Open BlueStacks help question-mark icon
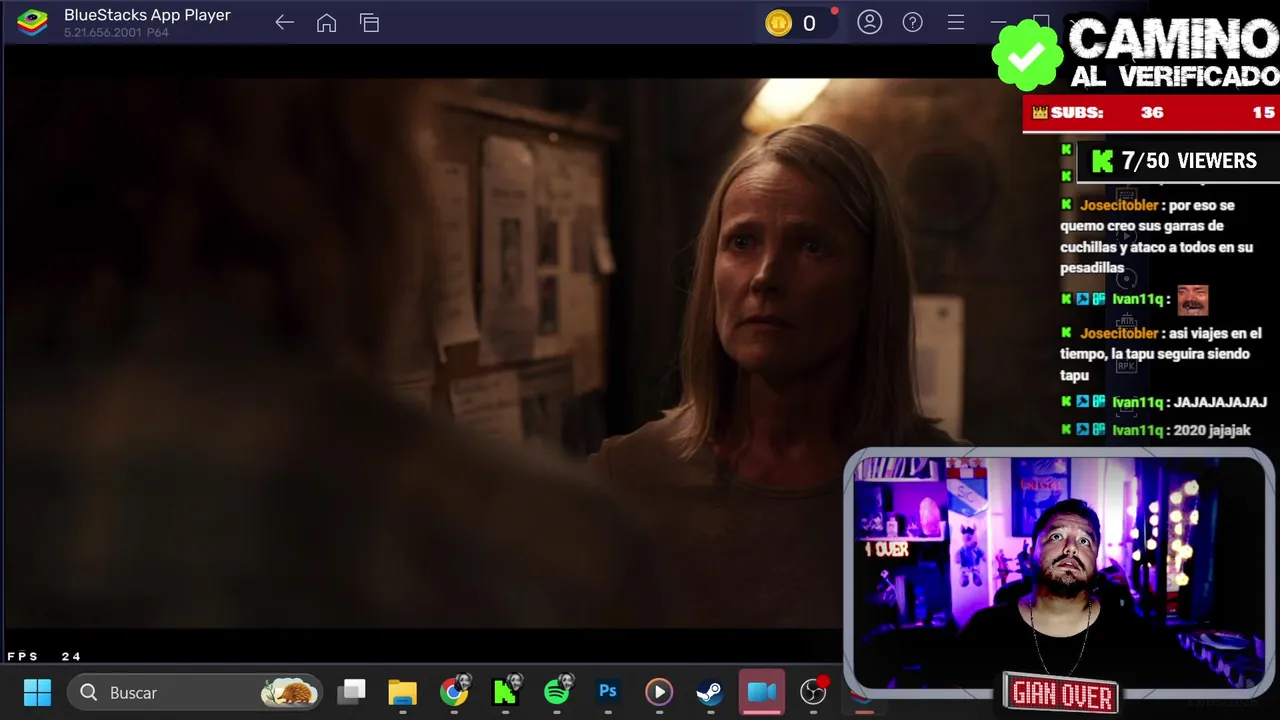1280x720 pixels. coord(913,22)
